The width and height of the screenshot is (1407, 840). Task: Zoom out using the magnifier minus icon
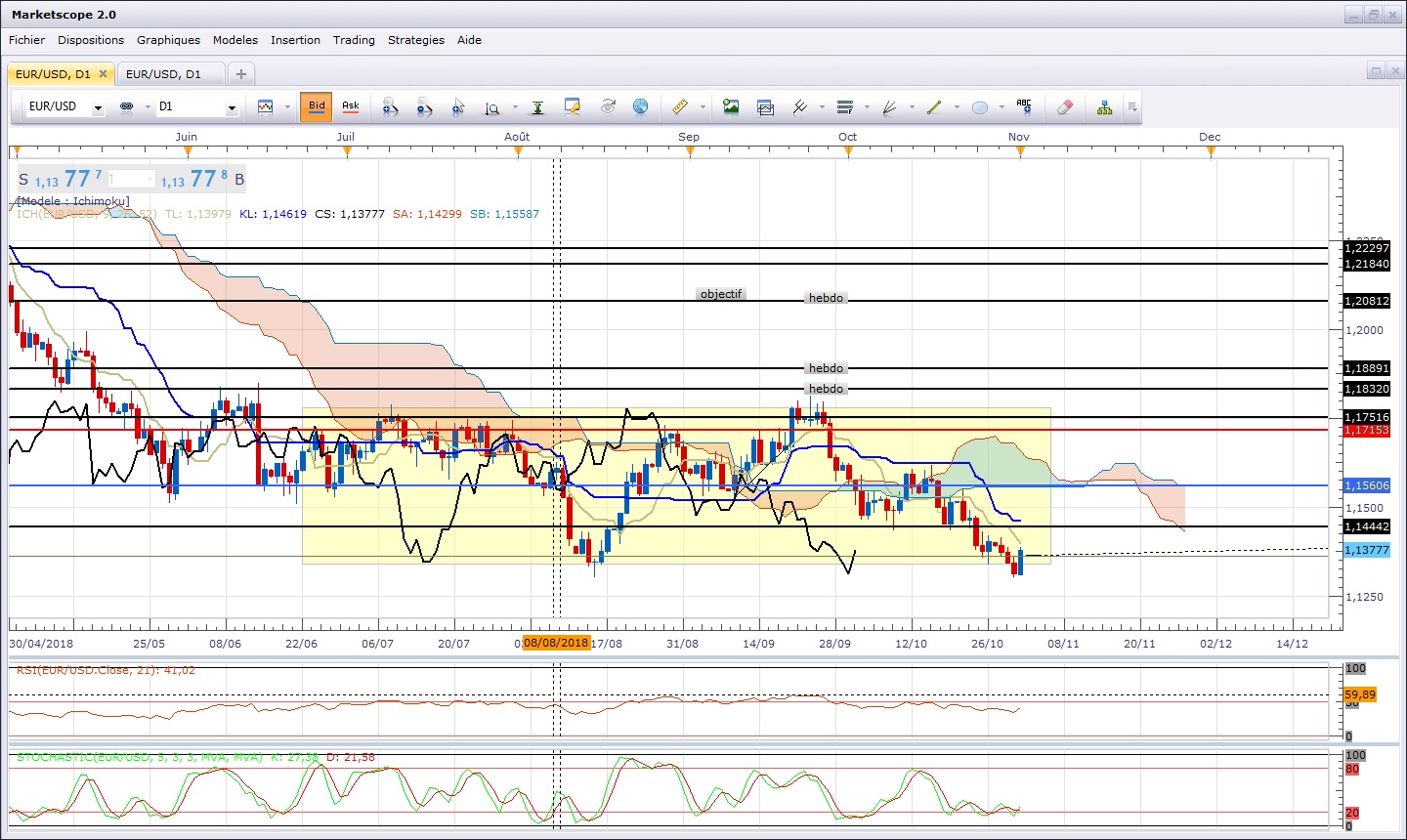click(424, 107)
